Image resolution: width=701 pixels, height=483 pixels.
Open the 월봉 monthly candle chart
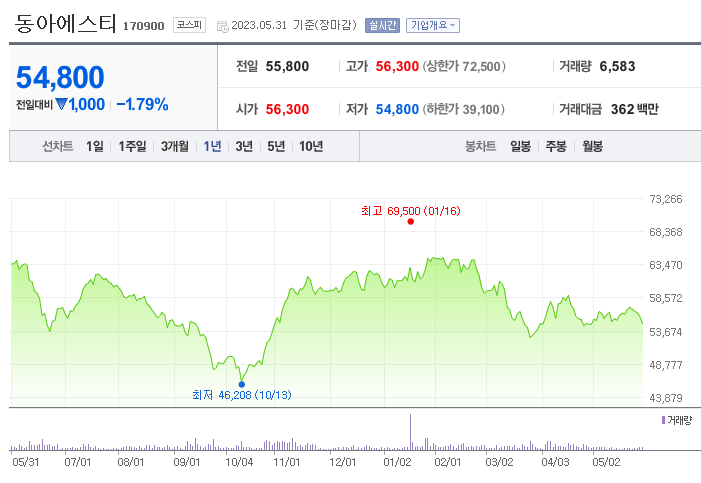[x=592, y=146]
